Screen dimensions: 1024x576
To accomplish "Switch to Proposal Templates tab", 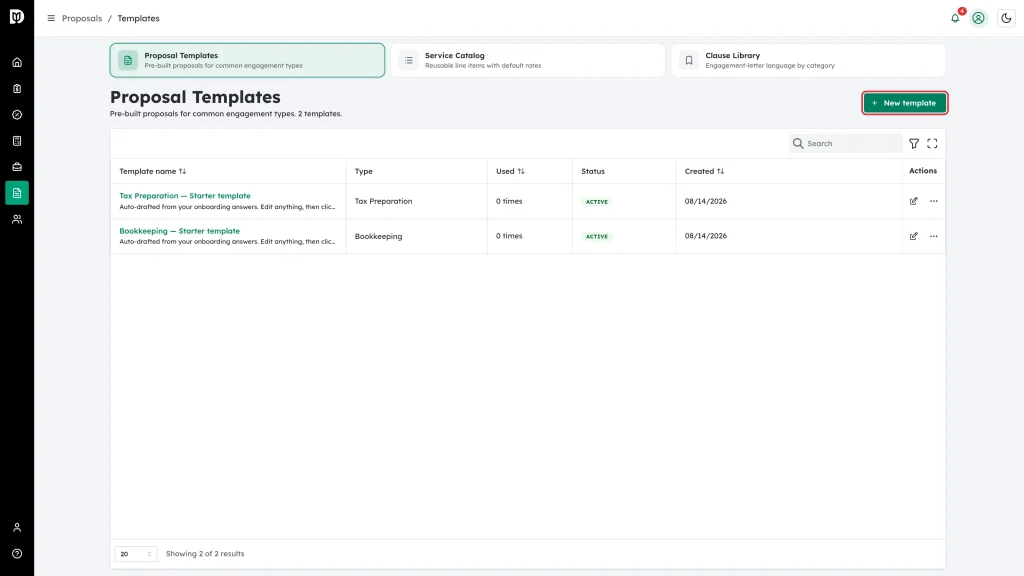I will coord(248,60).
